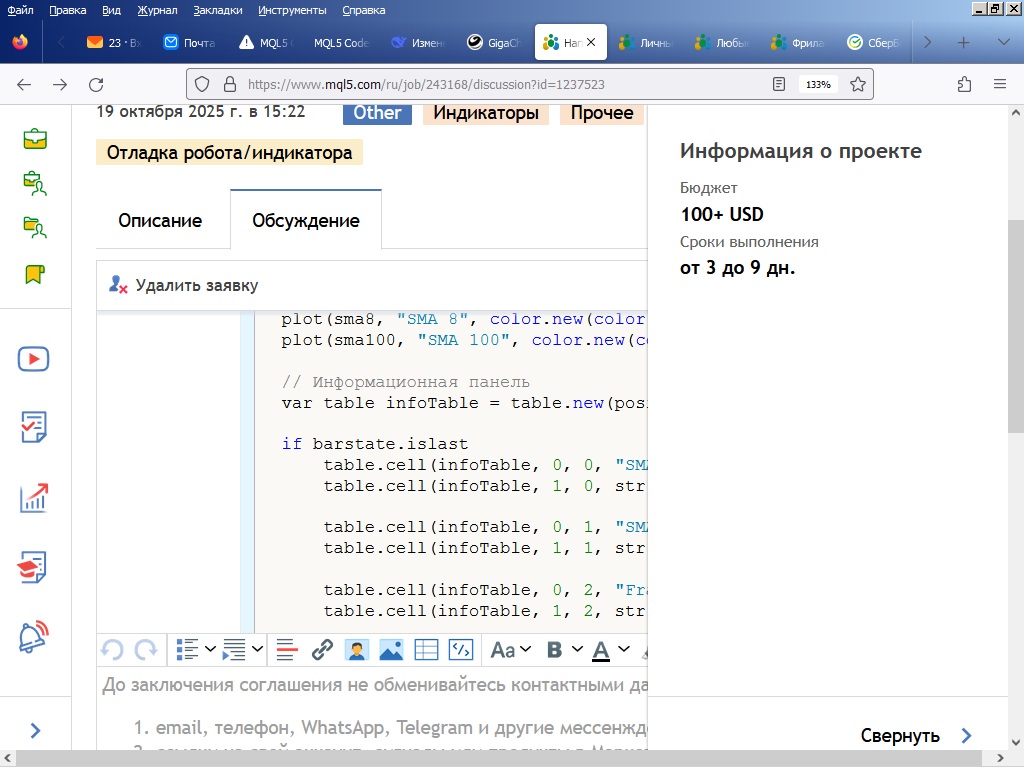Expand the bold formatting dropdown
The height and width of the screenshot is (768, 1024).
click(x=577, y=651)
